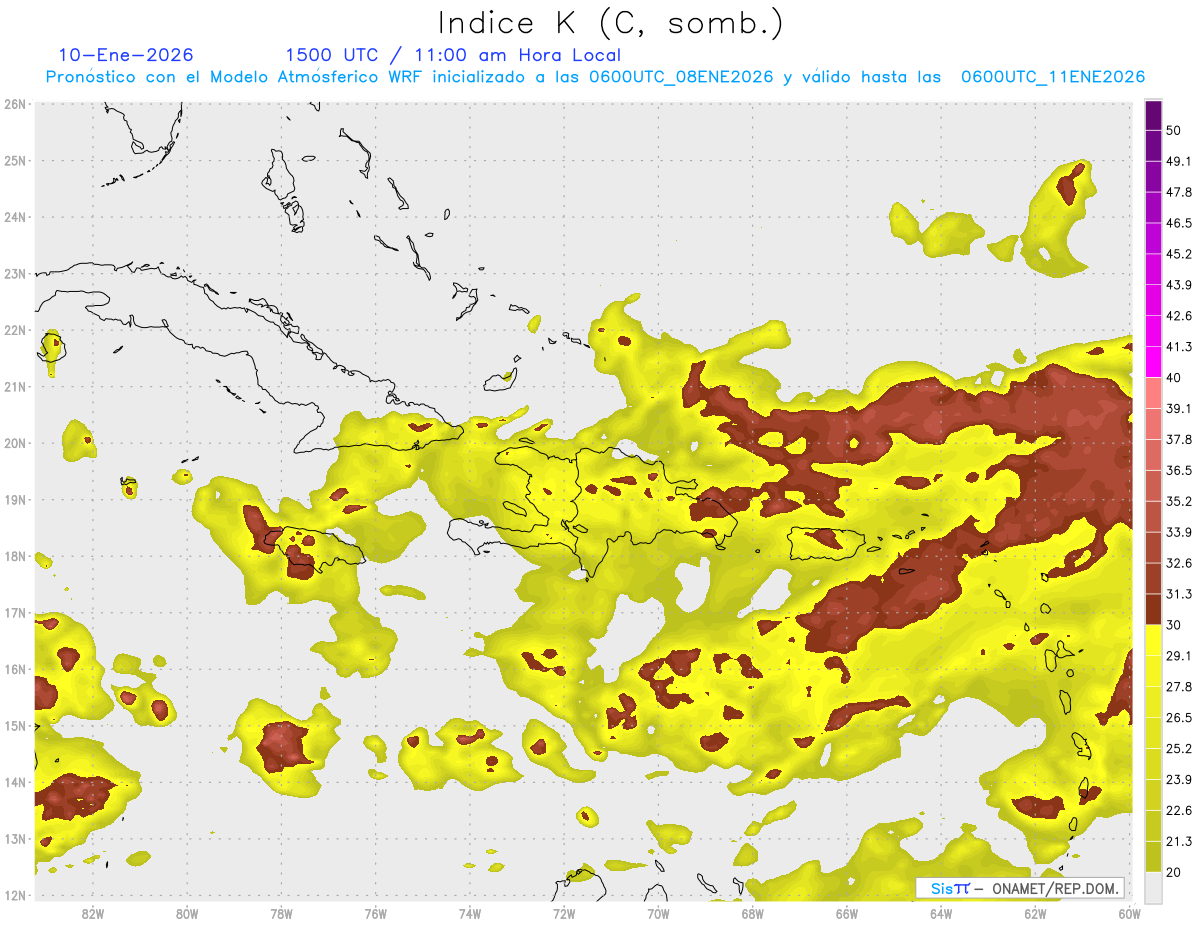Screen dimensions: 1200x927
Task: Click the '23N' latitude axis label
Action: (15, 273)
